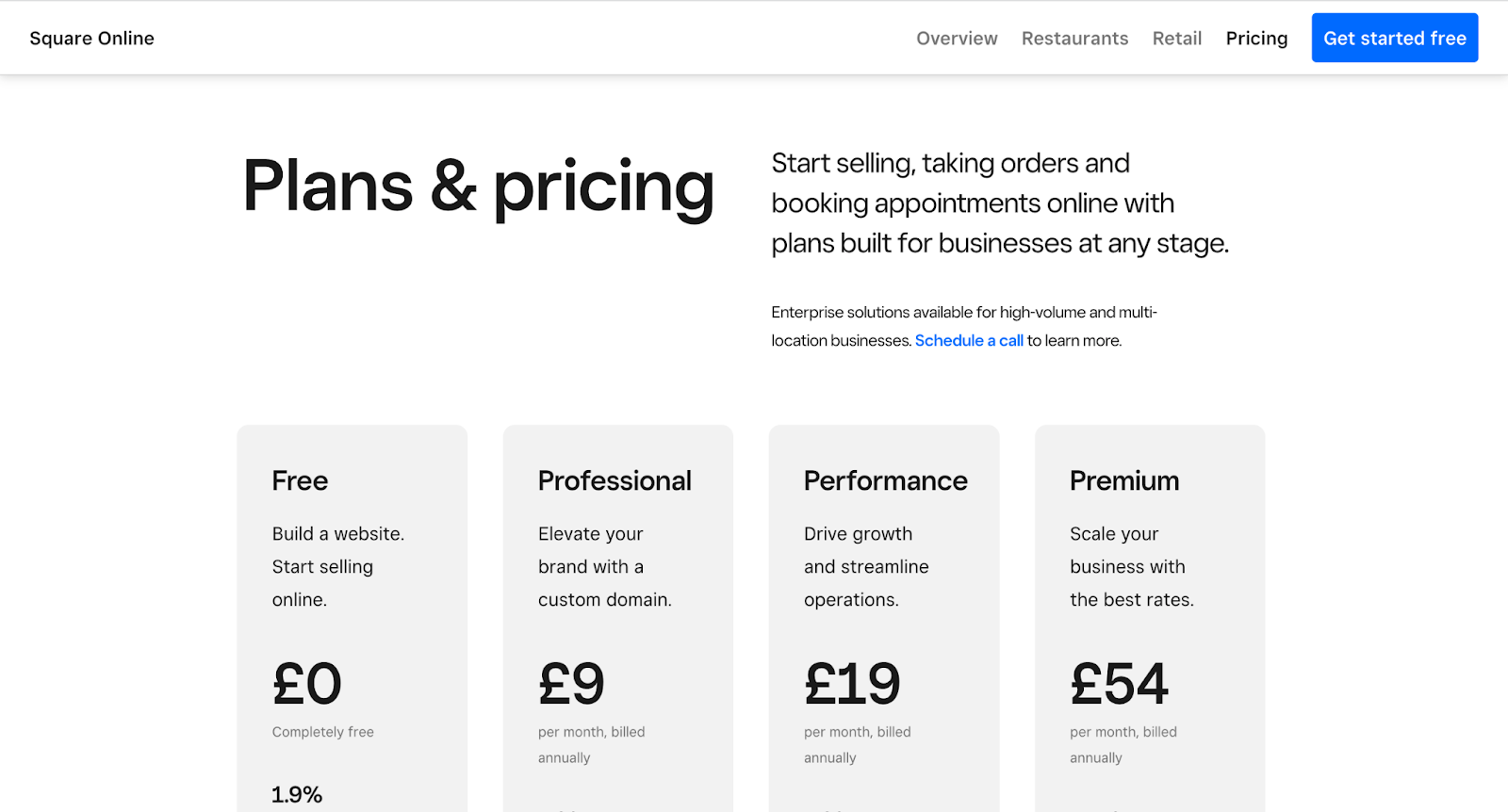
Task: Click the Build a website description
Action: coord(337,566)
